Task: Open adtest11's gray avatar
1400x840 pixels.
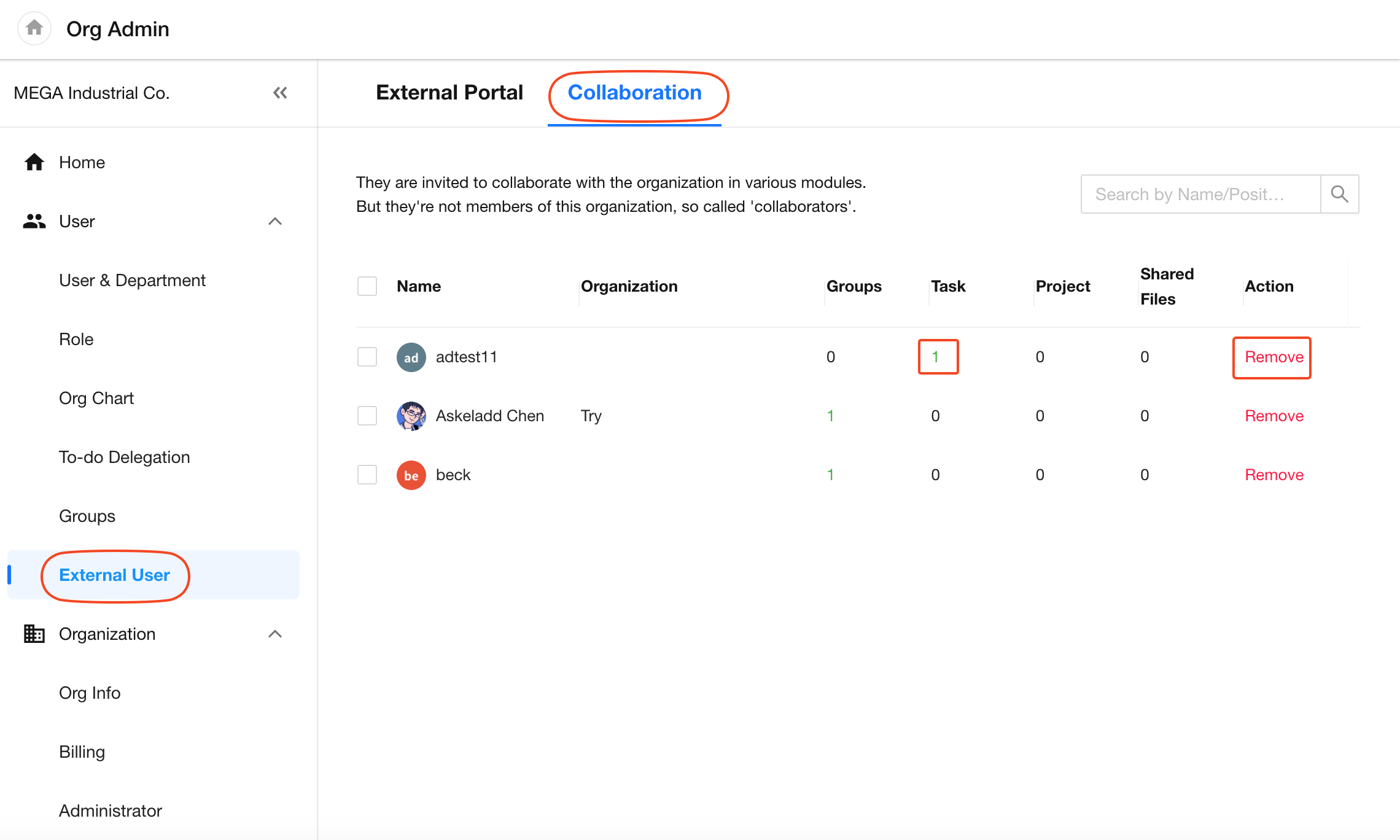Action: coord(411,357)
